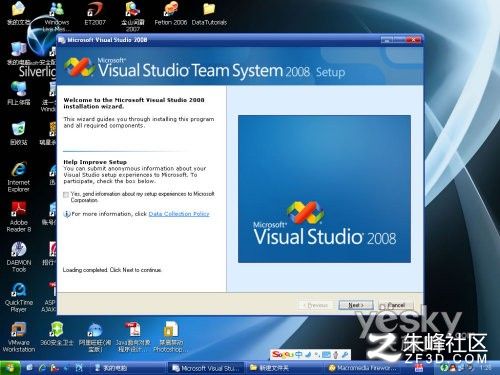Viewport: 500px width, 375px height.
Task: Open the My Documents envelope-folder desktop icon
Action: [18, 13]
